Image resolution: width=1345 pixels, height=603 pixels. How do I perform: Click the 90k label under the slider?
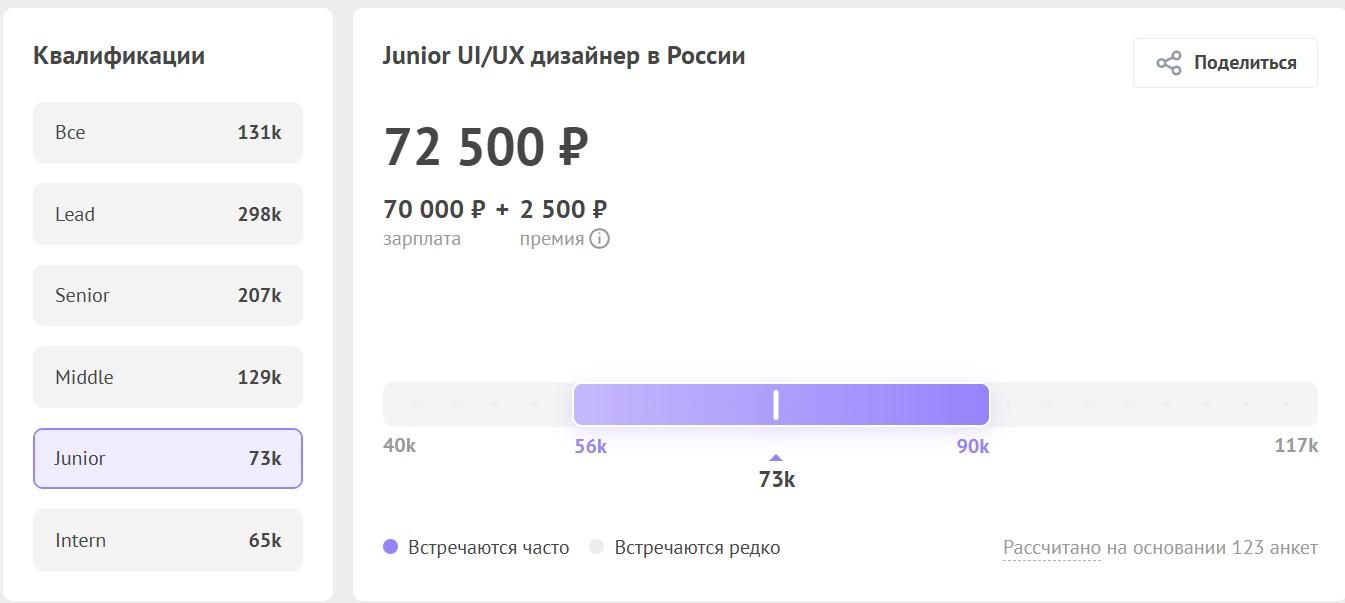point(972,446)
